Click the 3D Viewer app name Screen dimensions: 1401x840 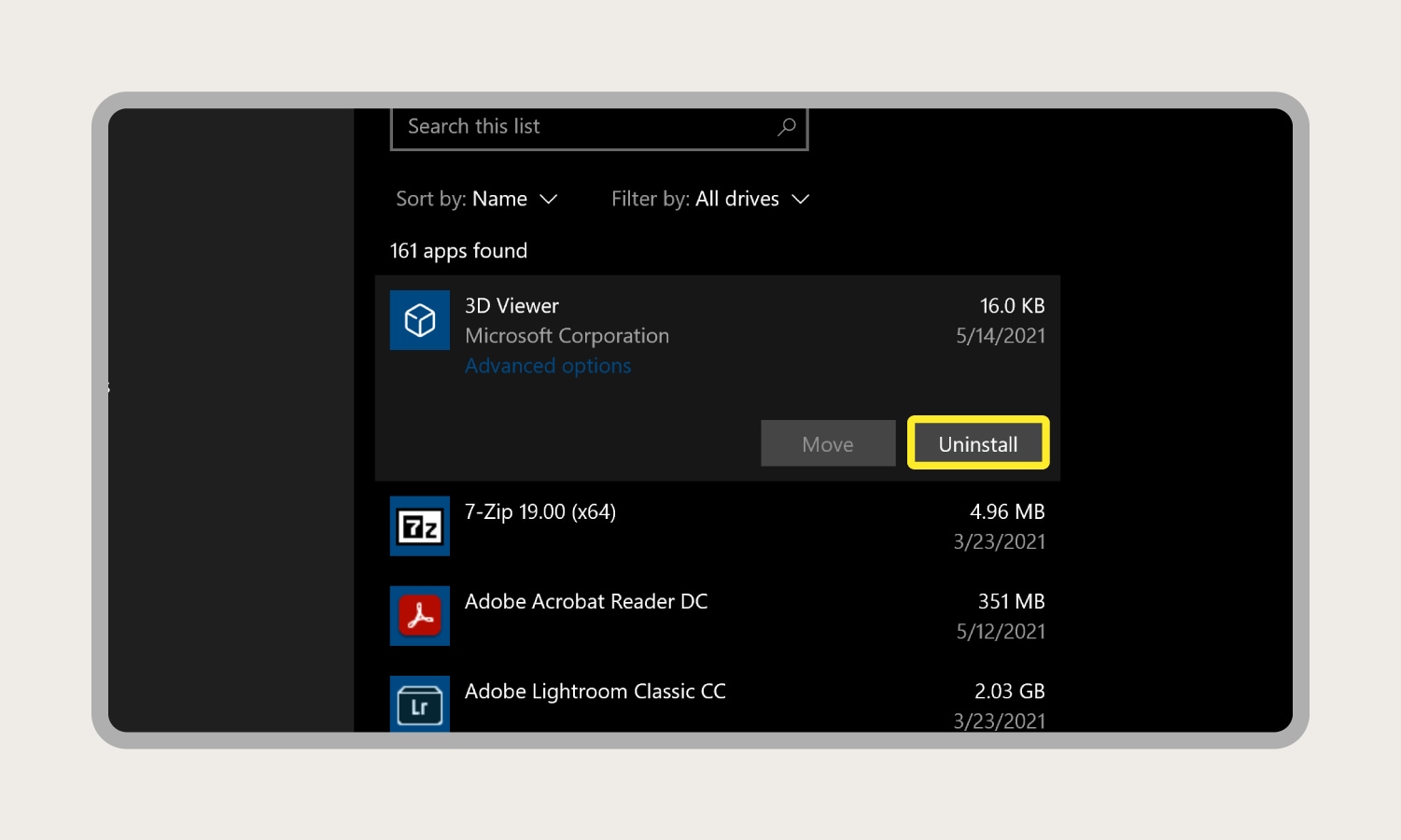coord(511,306)
